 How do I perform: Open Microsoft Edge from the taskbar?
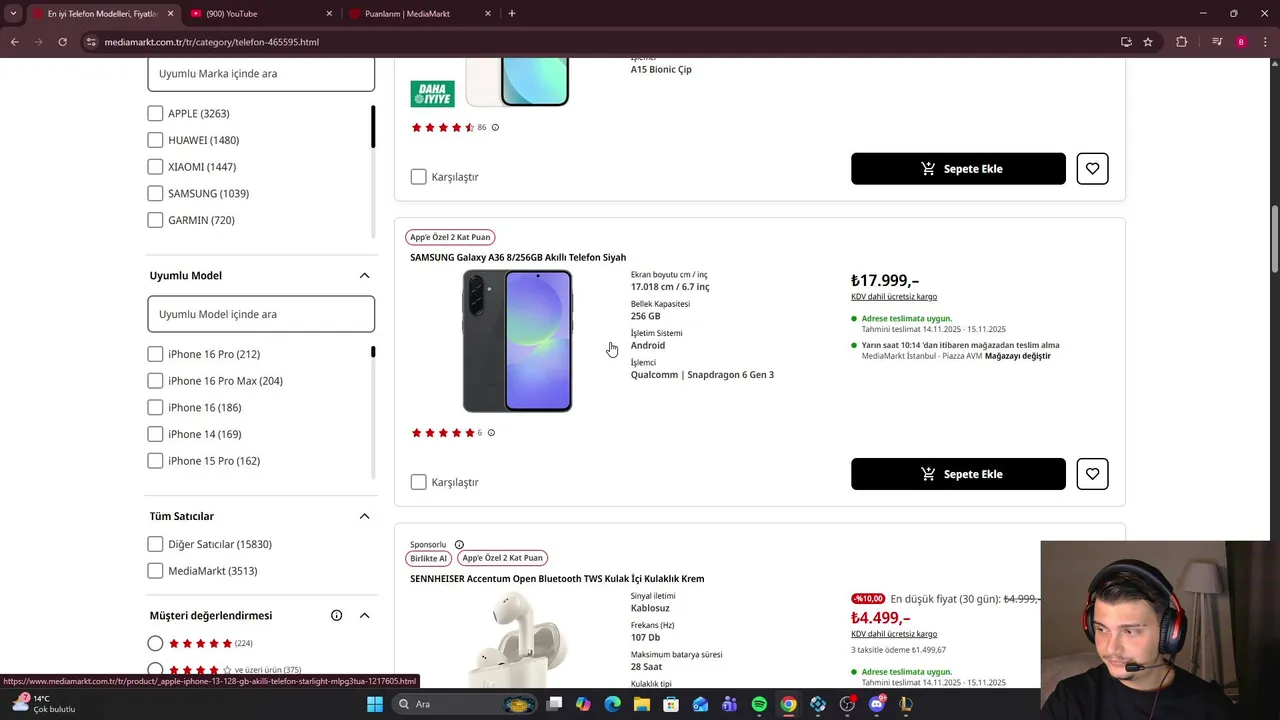613,704
